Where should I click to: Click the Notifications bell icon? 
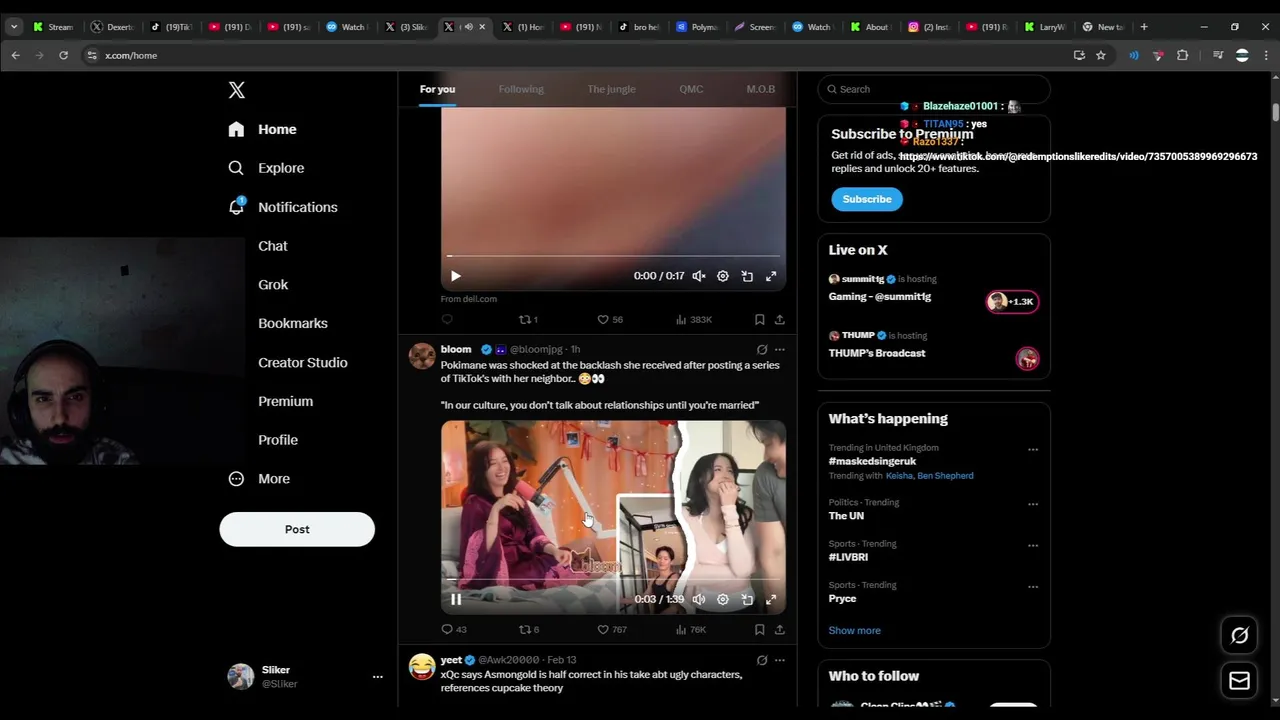pyautogui.click(x=236, y=207)
